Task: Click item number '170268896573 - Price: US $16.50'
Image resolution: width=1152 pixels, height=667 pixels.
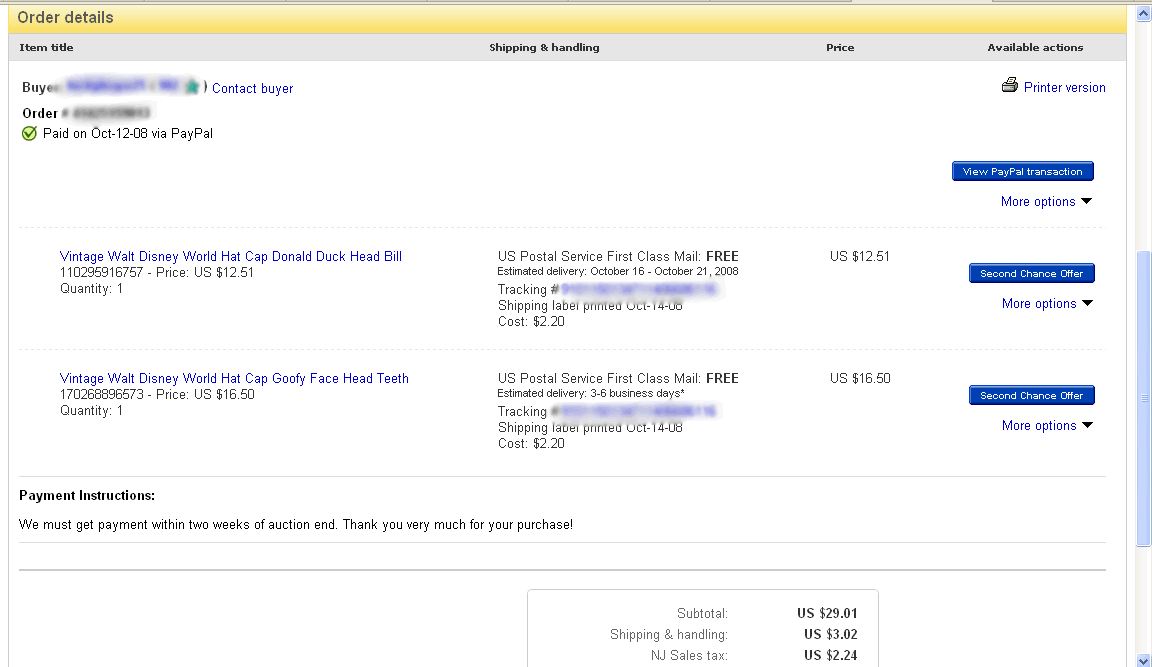Action: point(157,394)
